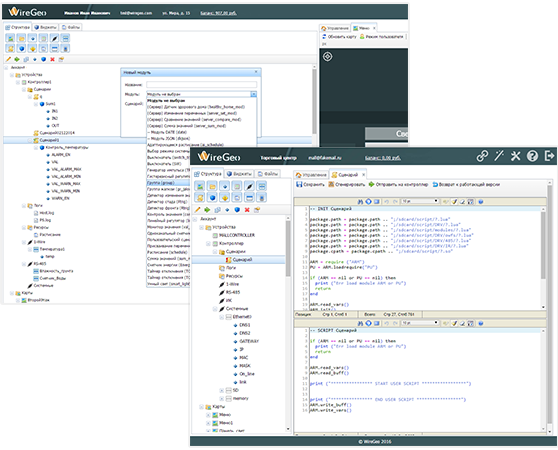The image size is (558, 450).
Task: Click the blue sphere module palette icon in front window
Action: 212,197
